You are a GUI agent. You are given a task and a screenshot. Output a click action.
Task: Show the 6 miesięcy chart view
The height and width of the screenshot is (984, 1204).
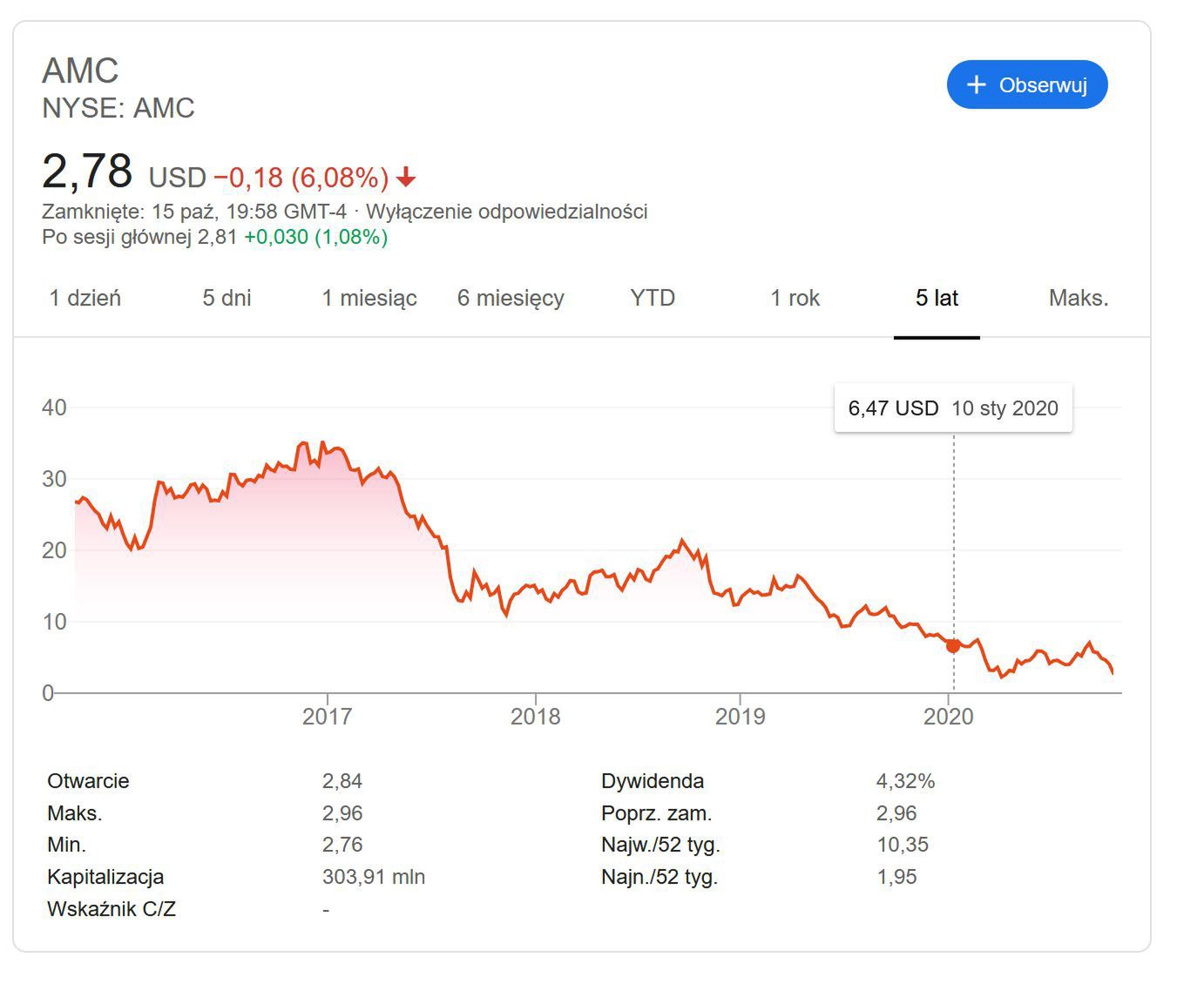pos(511,298)
